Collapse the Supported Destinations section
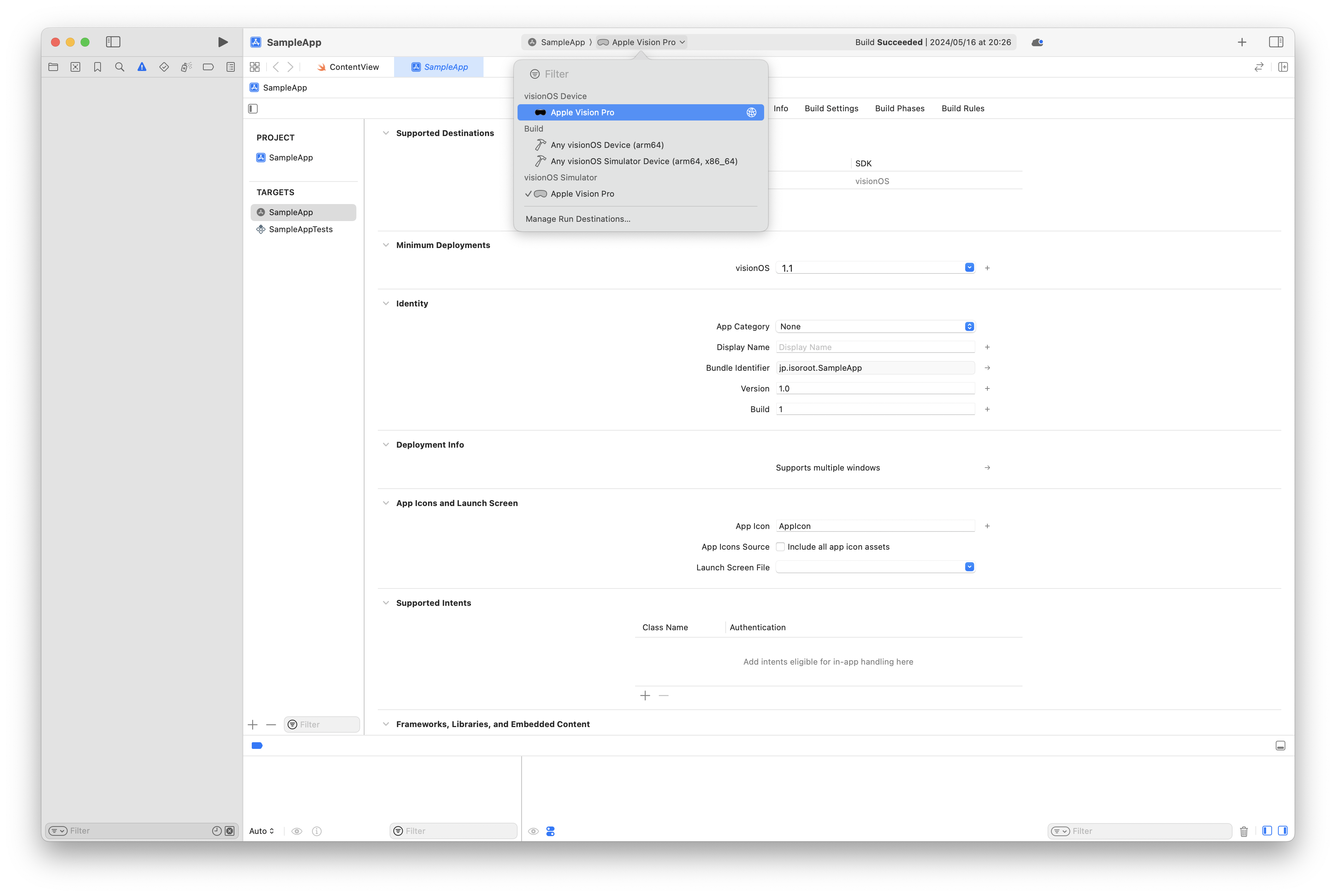 tap(386, 133)
